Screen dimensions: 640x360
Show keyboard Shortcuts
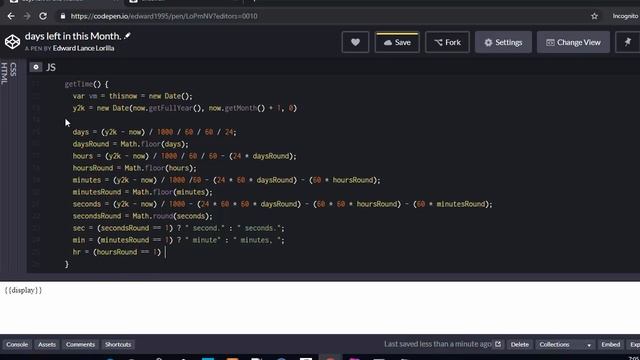118,344
